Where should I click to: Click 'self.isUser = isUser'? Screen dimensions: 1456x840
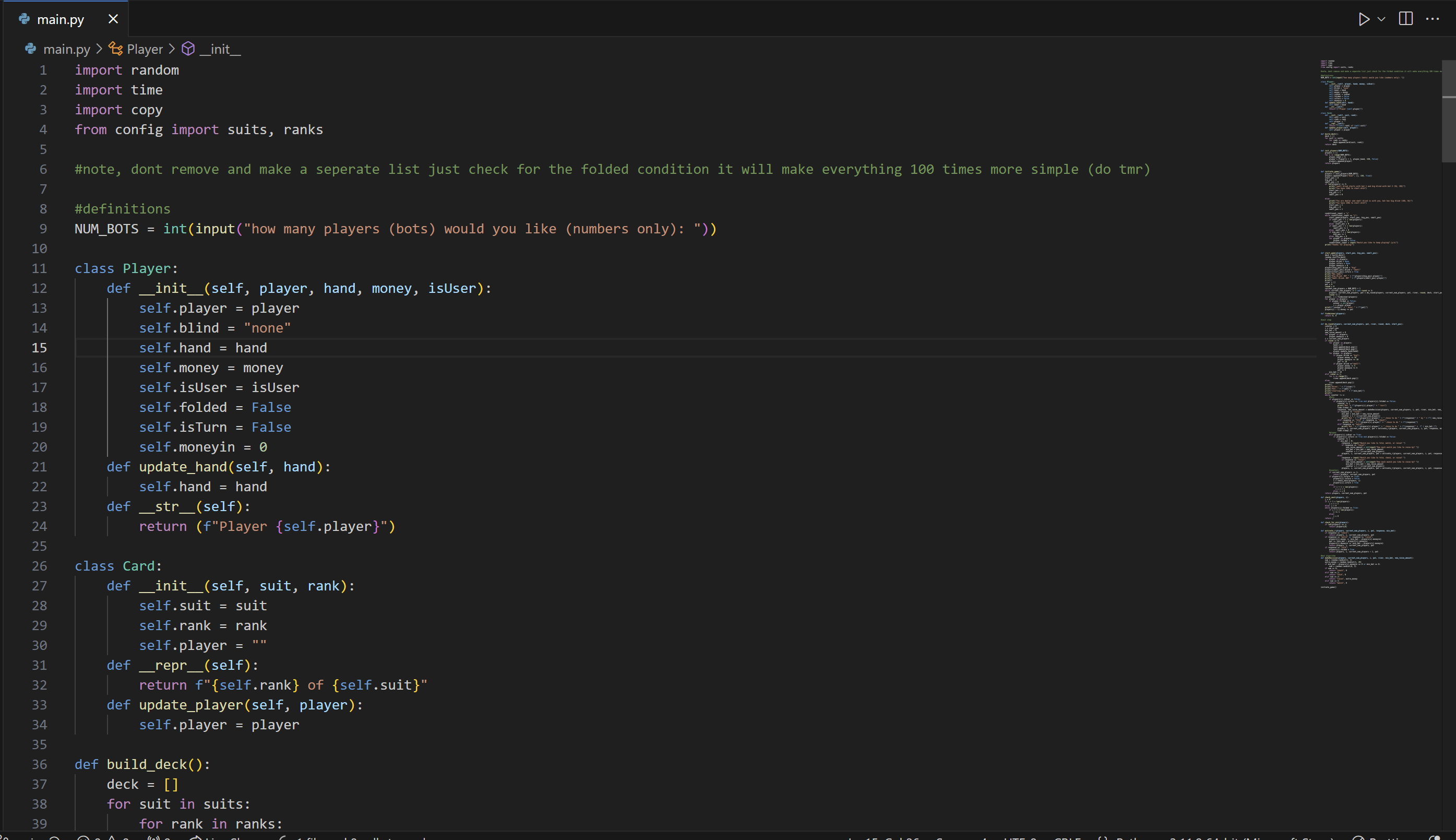219,388
